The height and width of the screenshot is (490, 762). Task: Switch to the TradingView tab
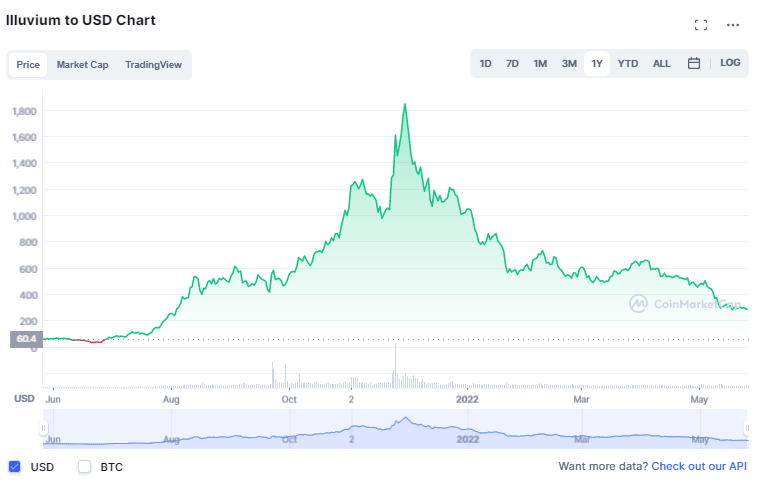(154, 65)
